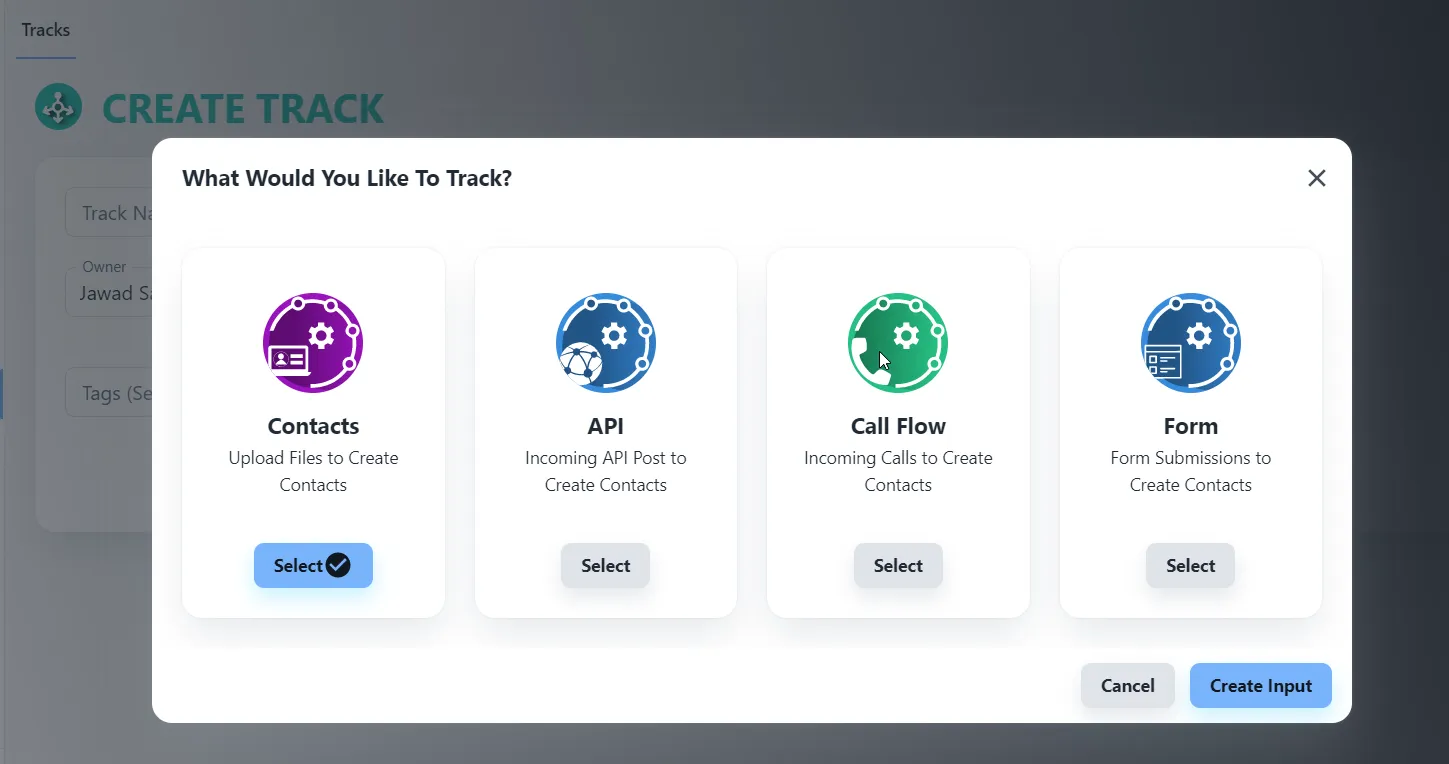The image size is (1449, 764).
Task: Click the blue Form icon
Action: (1191, 343)
